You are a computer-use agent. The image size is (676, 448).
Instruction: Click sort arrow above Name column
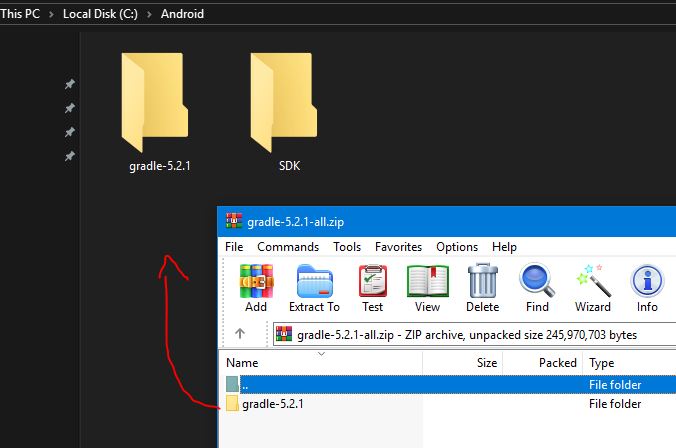[321, 354]
